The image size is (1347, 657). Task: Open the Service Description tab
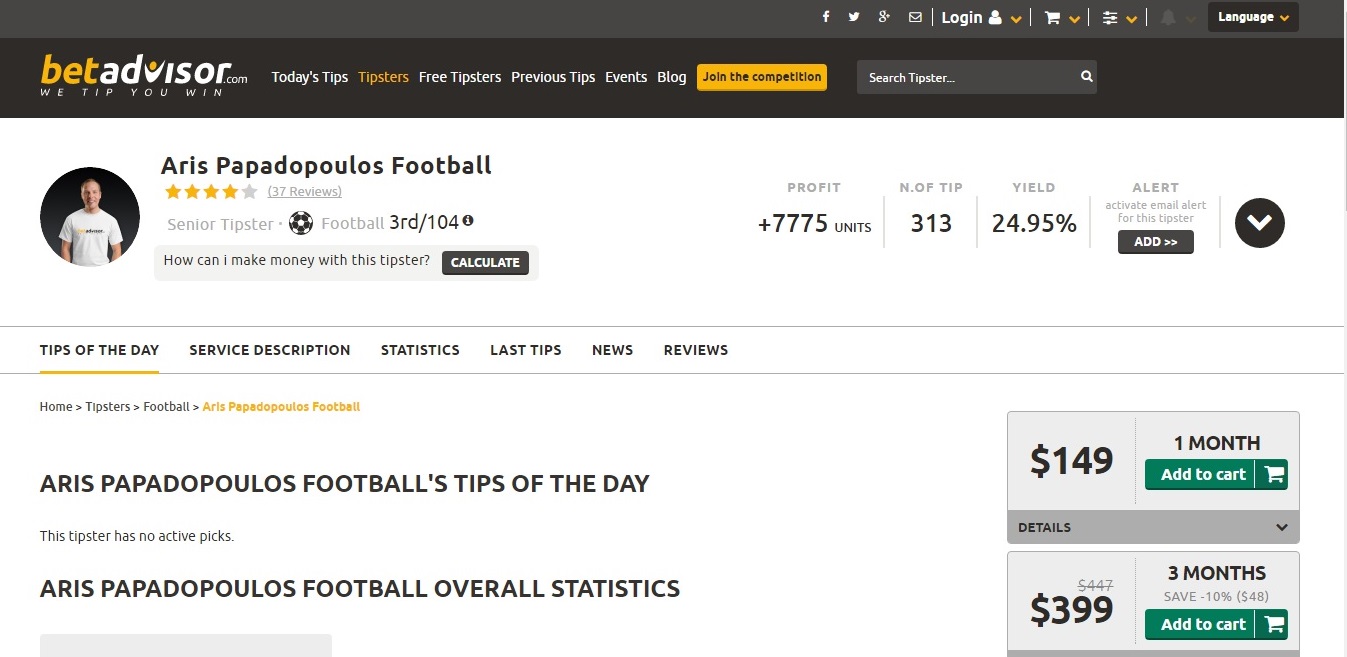point(270,350)
